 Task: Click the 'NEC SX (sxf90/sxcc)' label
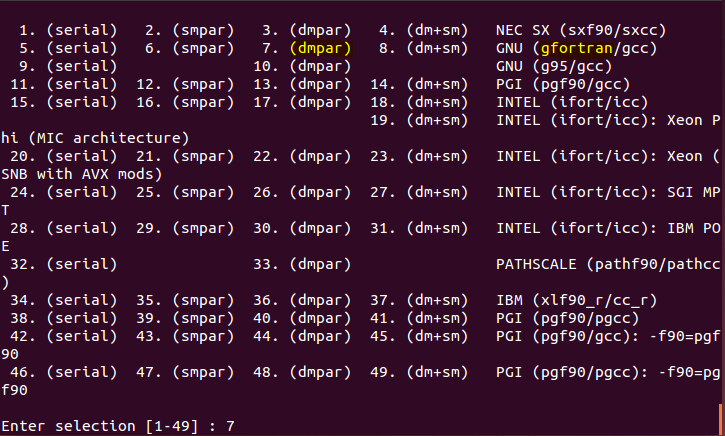point(581,31)
